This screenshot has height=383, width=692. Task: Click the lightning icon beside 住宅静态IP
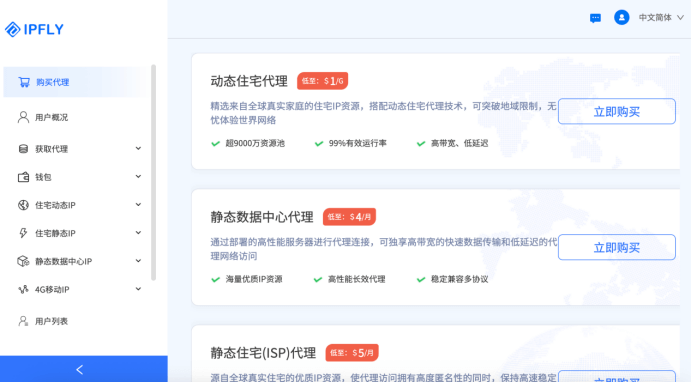[x=23, y=233]
